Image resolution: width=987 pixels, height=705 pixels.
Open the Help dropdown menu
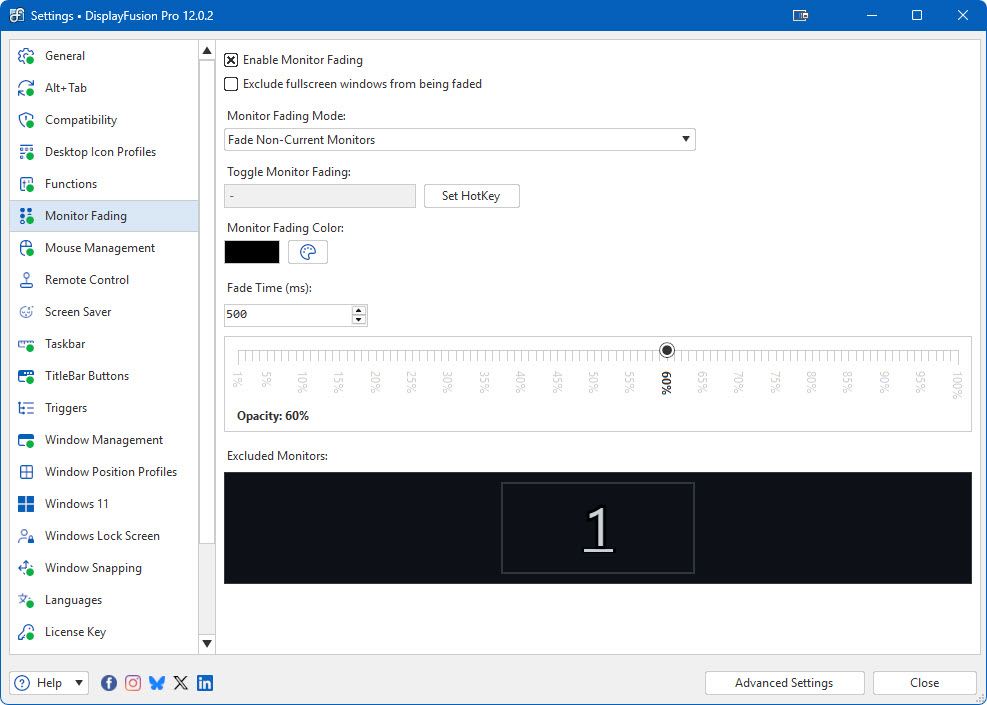pyautogui.click(x=49, y=683)
